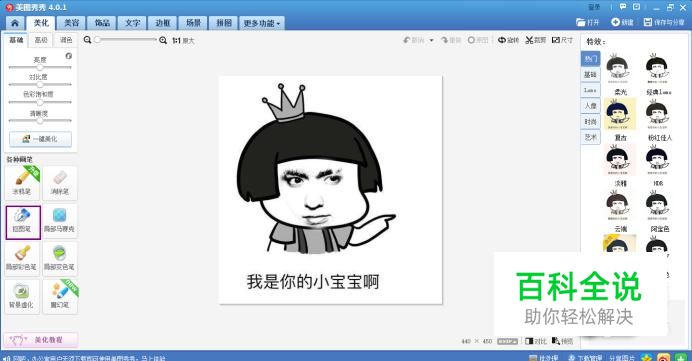Select the 消除笔 eraser pen tool

coord(60,183)
